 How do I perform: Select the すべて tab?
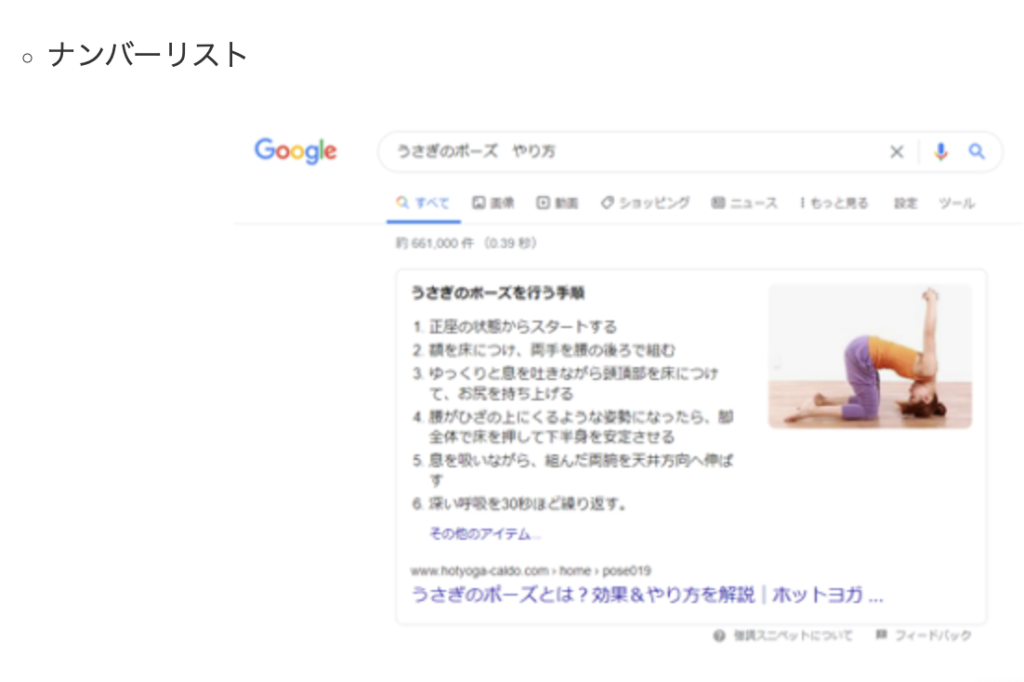pyautogui.click(x=423, y=203)
